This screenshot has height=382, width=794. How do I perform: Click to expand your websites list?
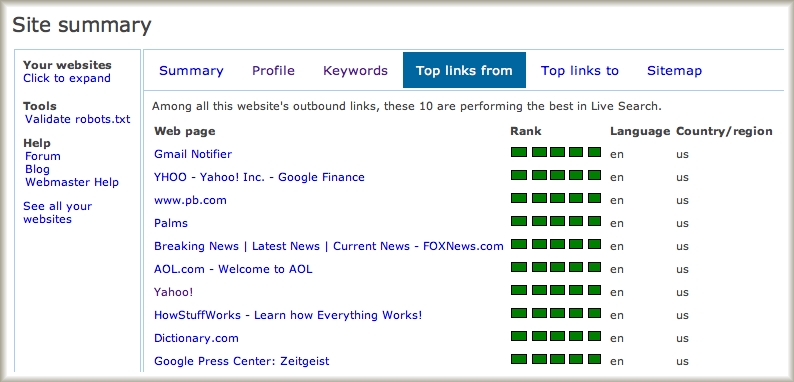(x=67, y=78)
